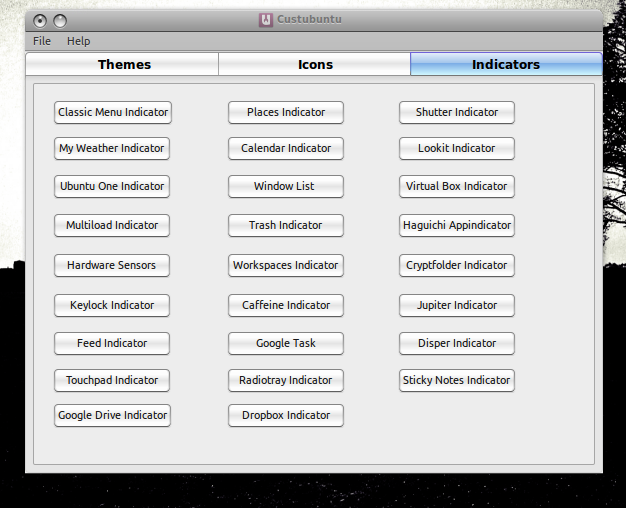Install Keylock Indicator
This screenshot has height=508, width=626.
(112, 305)
